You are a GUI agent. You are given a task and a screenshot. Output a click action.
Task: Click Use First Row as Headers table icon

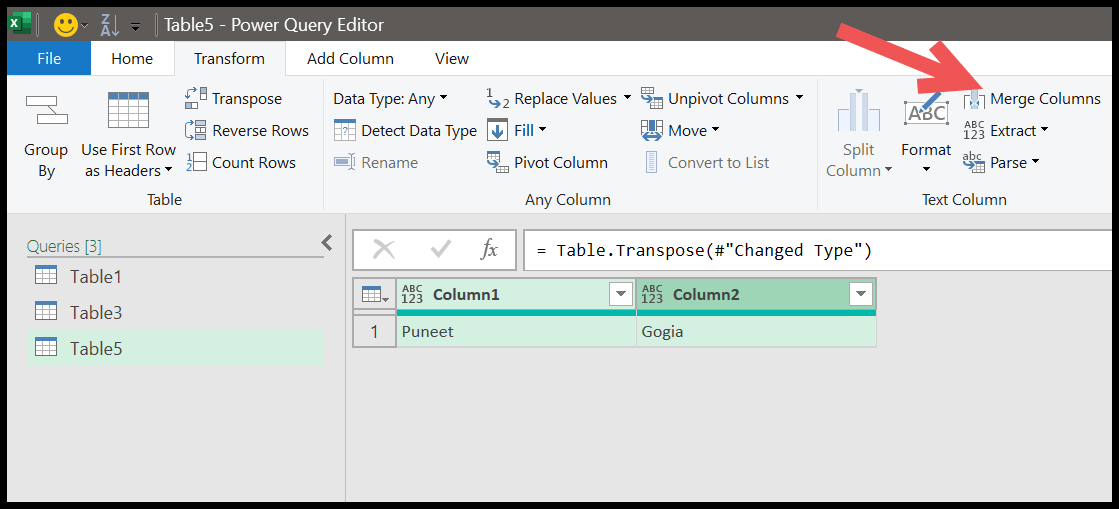coord(128,109)
